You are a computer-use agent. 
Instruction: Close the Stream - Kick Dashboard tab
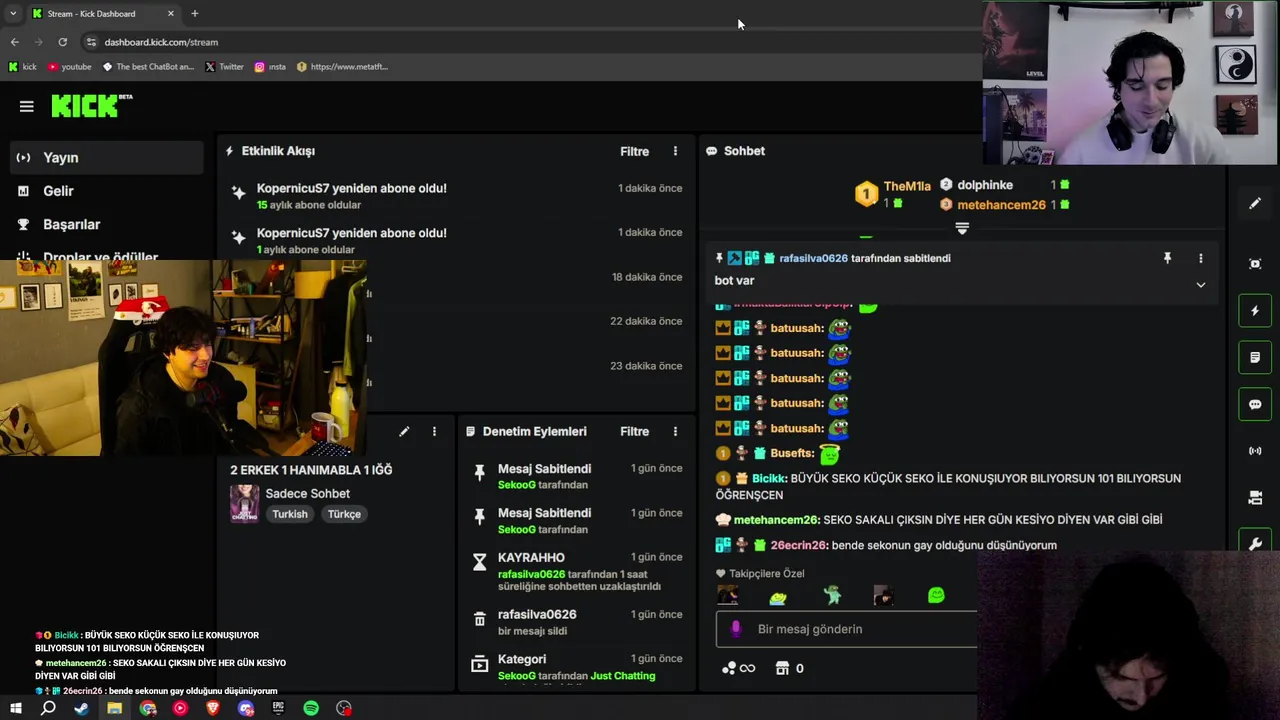pos(170,14)
